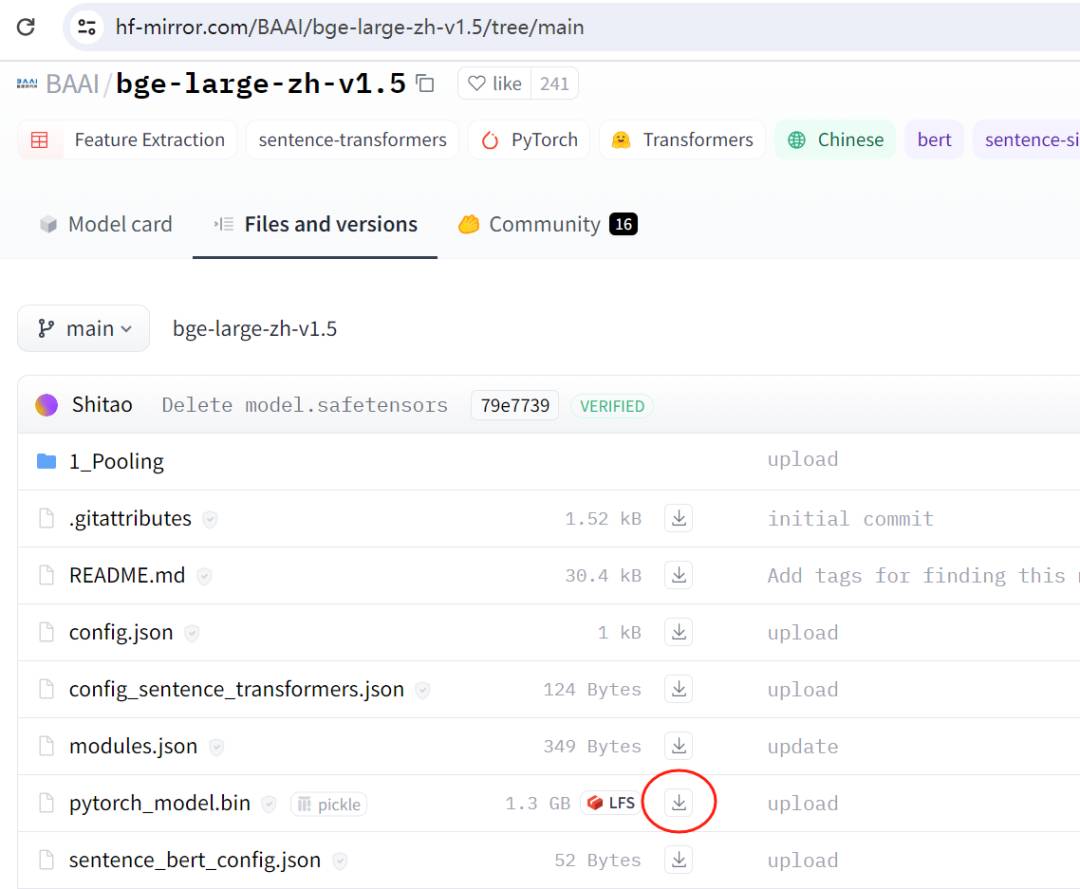The image size is (1080, 889).
Task: Open config_sentence_transformers.json file
Action: (236, 689)
